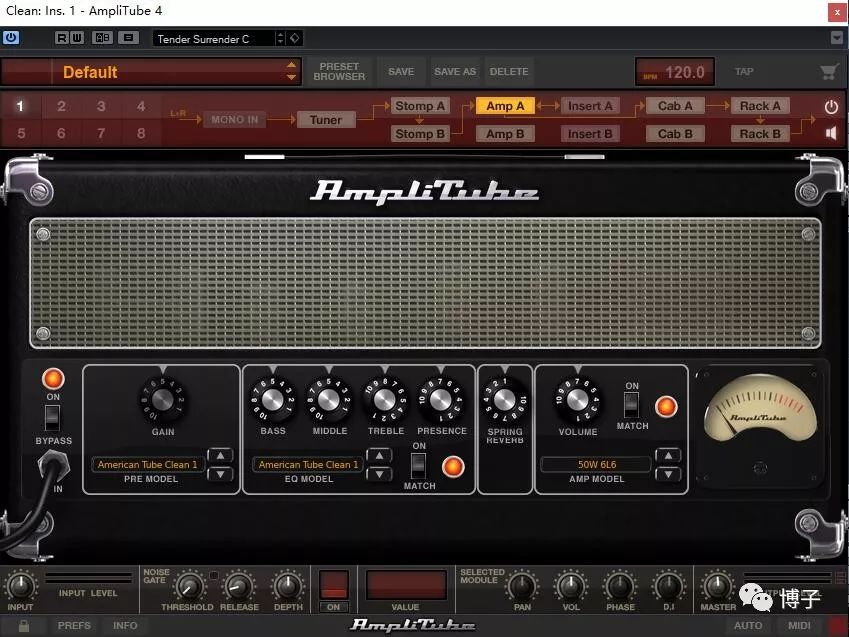Select signal chain preset 6
This screenshot has width=849, height=637.
click(x=61, y=133)
